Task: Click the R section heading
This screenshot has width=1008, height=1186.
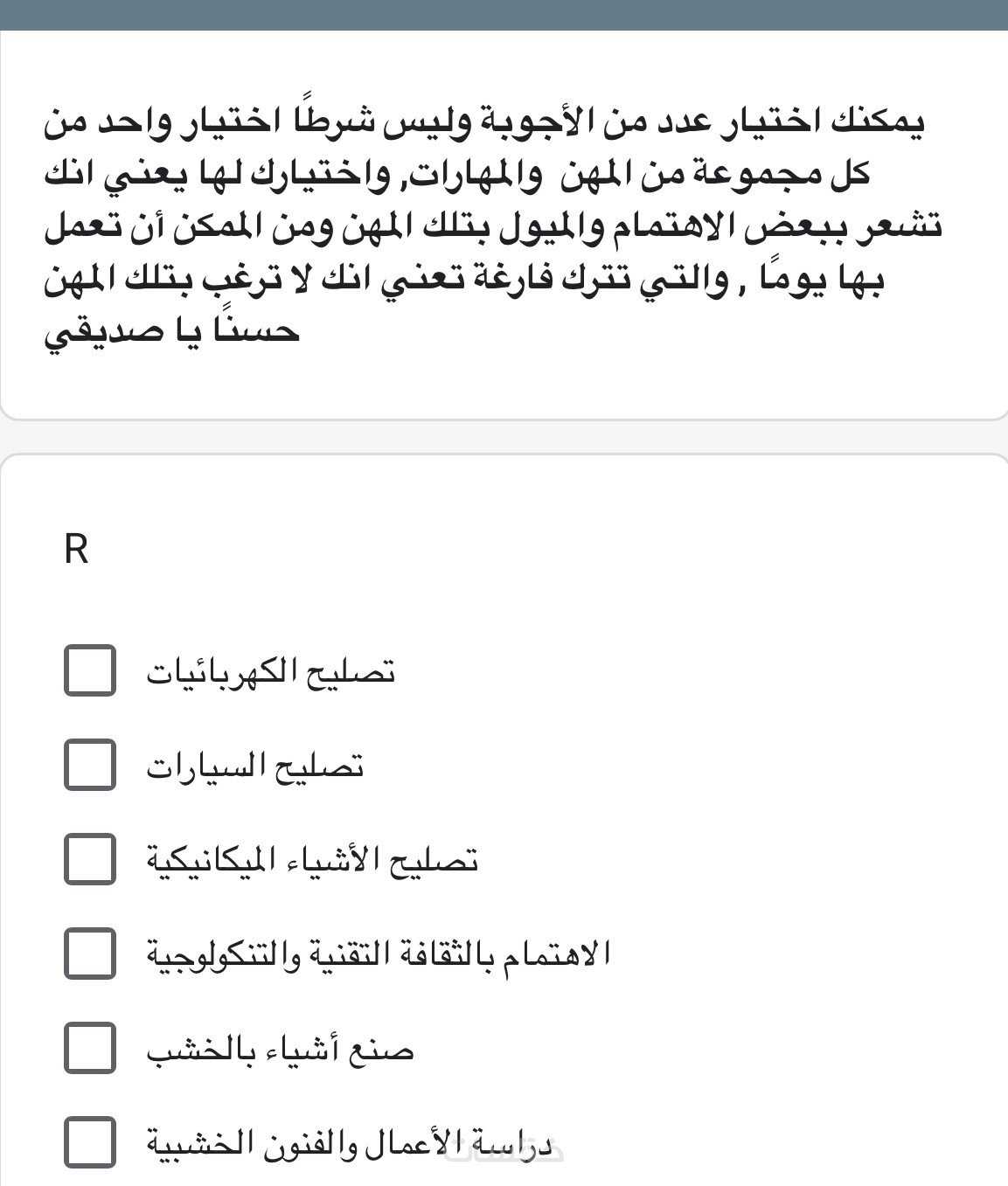Action: [x=77, y=551]
